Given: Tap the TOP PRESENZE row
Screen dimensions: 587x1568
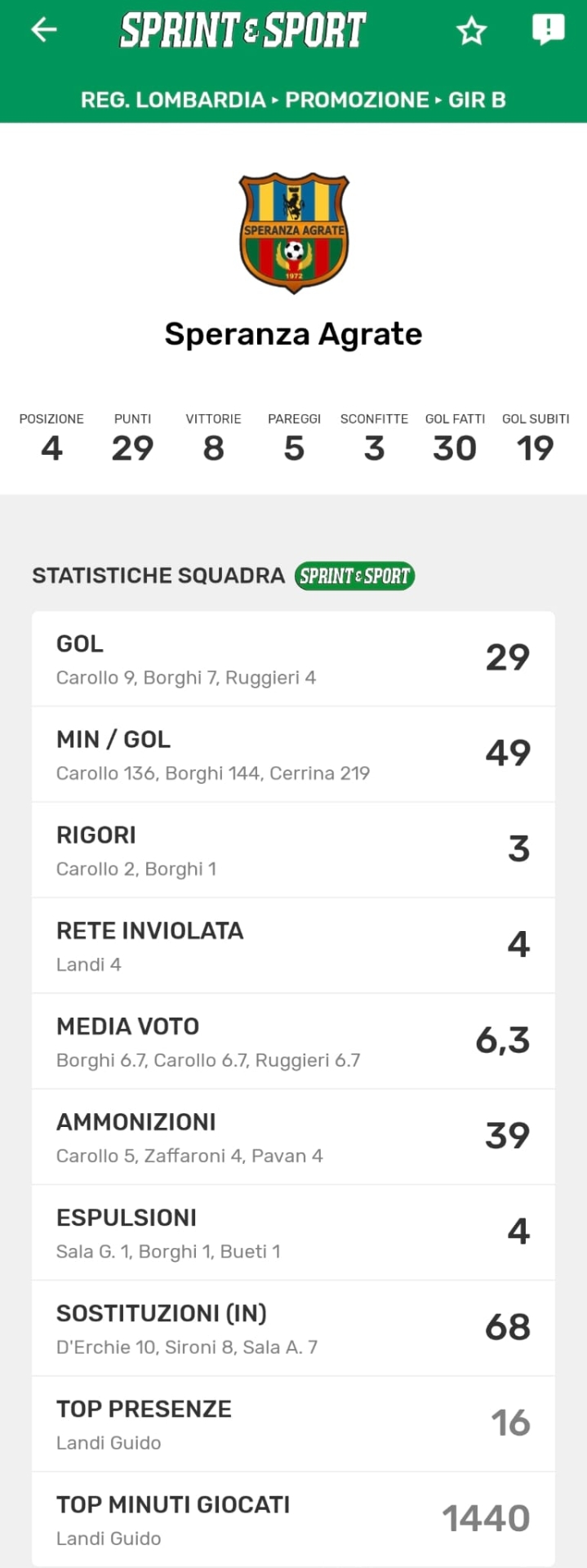Looking at the screenshot, I should point(293,1423).
